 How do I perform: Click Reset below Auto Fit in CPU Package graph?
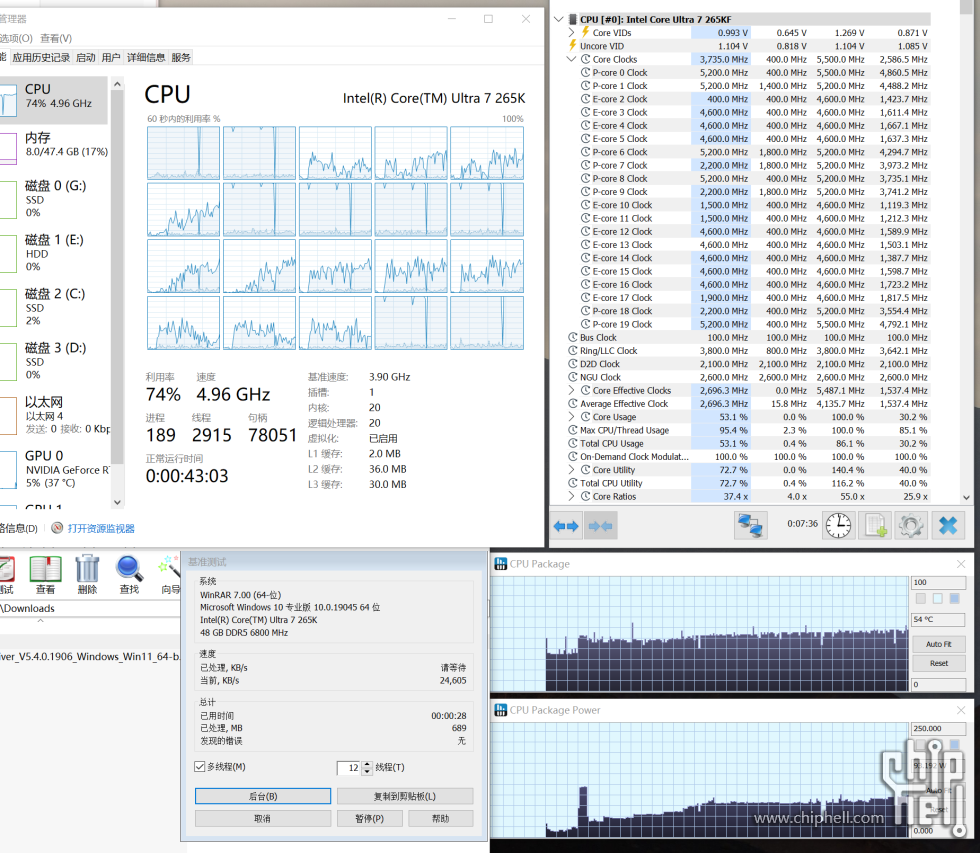[938, 663]
